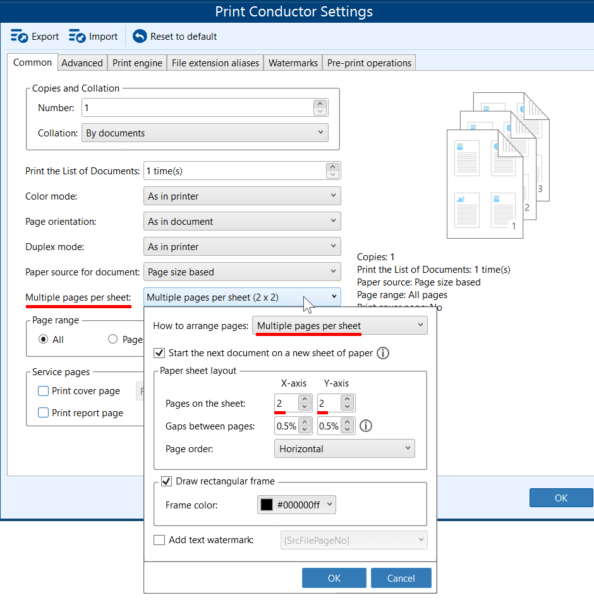Click the Import settings icon
Image resolution: width=594 pixels, height=600 pixels.
pos(77,36)
